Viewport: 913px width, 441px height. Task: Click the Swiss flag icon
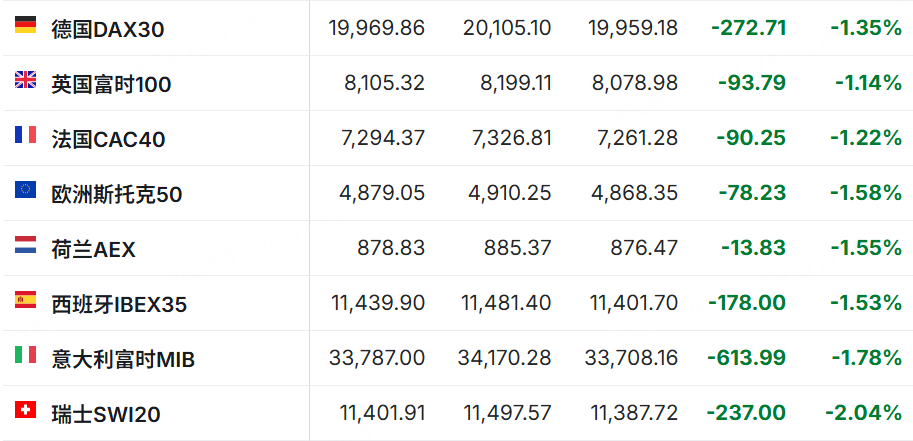coord(26,410)
